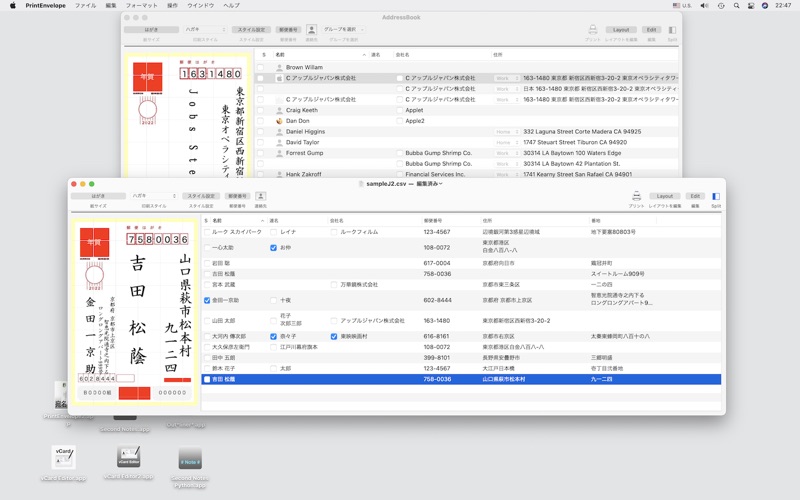The width and height of the screenshot is (800, 500).
Task: Select the highlighted 吉田 松陰 758-0036 row
Action: coord(461,379)
